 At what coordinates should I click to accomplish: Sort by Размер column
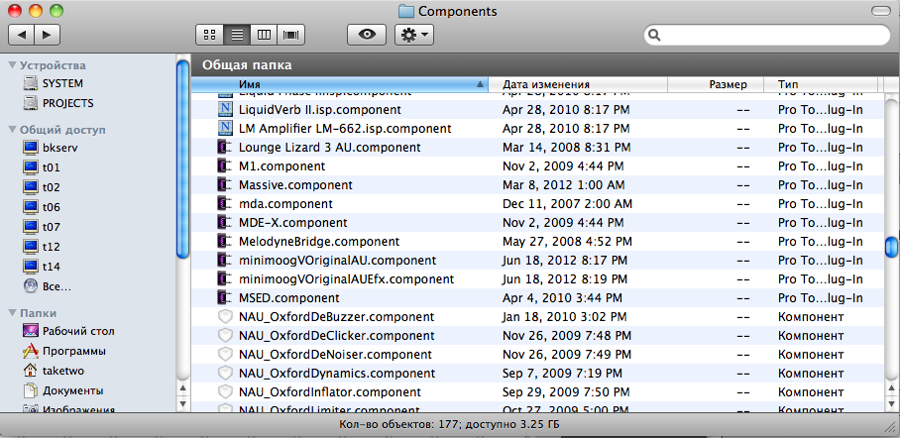716,84
